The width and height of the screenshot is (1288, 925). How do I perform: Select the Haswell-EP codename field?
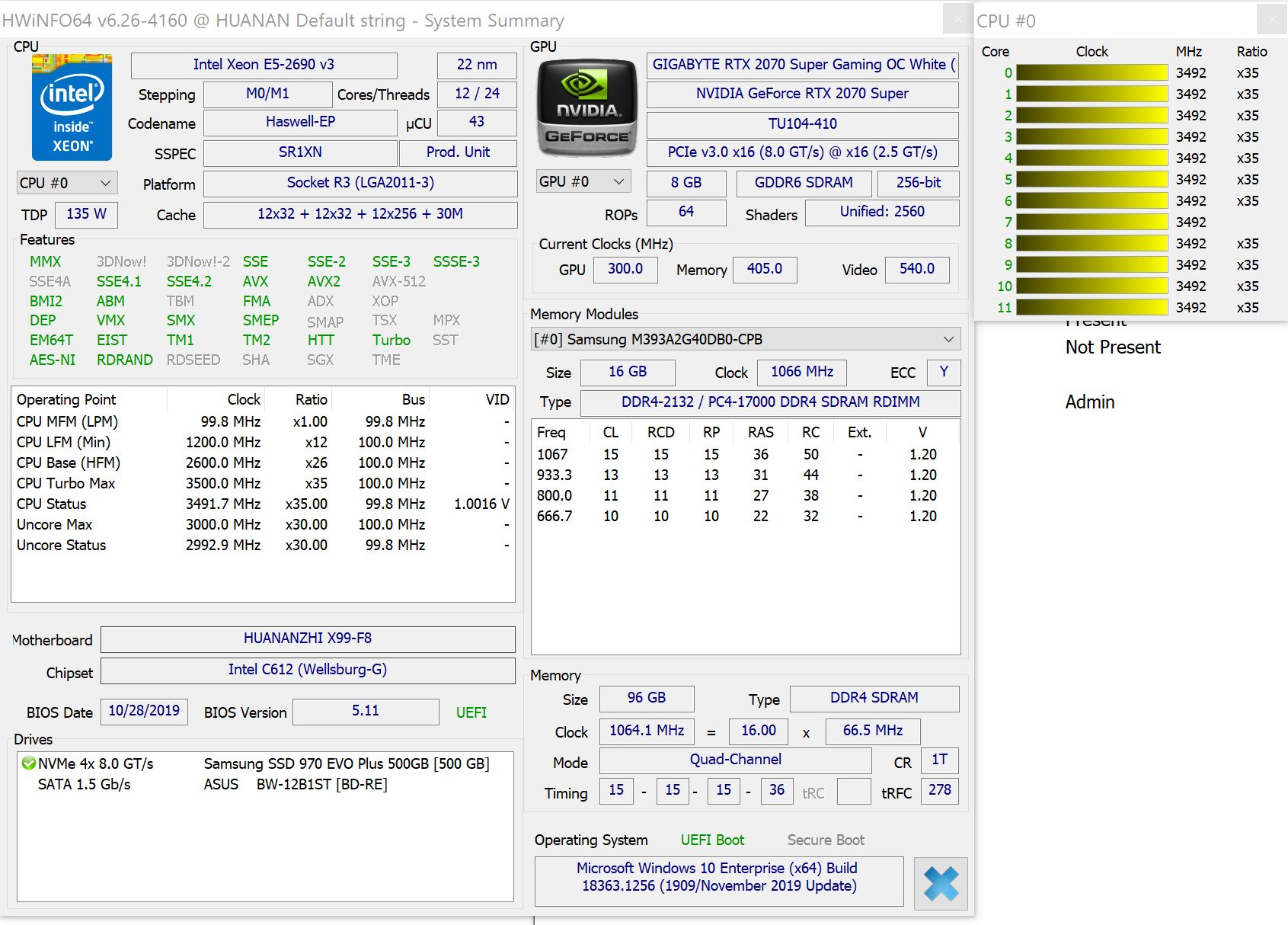pyautogui.click(x=300, y=122)
